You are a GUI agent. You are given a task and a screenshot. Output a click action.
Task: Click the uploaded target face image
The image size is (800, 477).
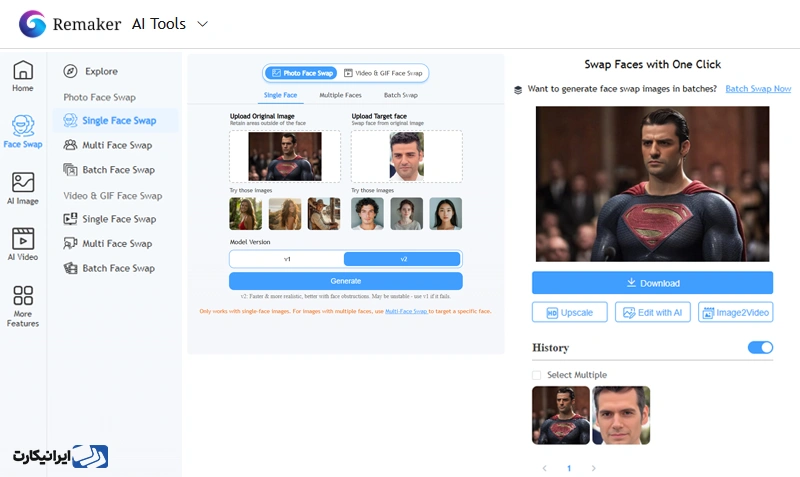pos(407,156)
